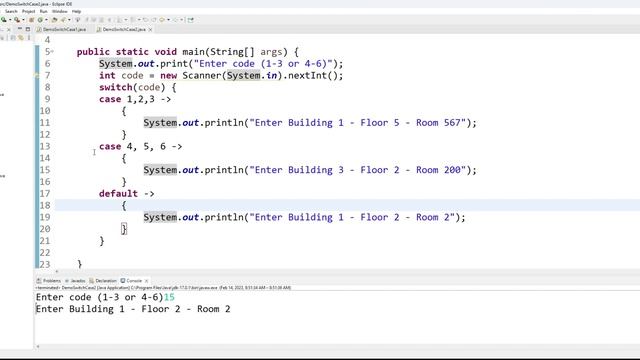Click the highlighted closing brace on line 20
Screen dimensions: 640x360
point(124,229)
